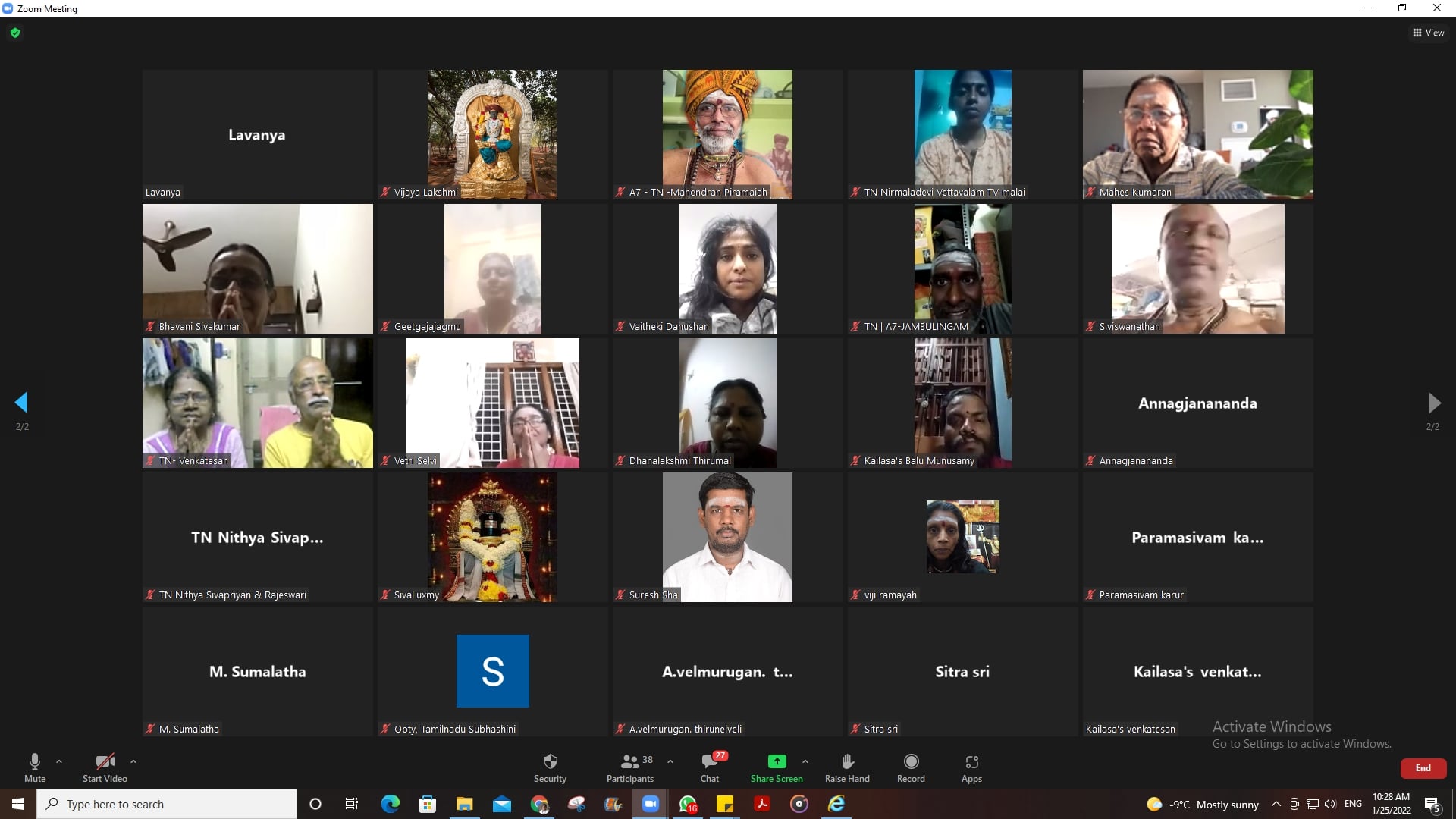Click the Raise Hand icon

click(x=847, y=761)
